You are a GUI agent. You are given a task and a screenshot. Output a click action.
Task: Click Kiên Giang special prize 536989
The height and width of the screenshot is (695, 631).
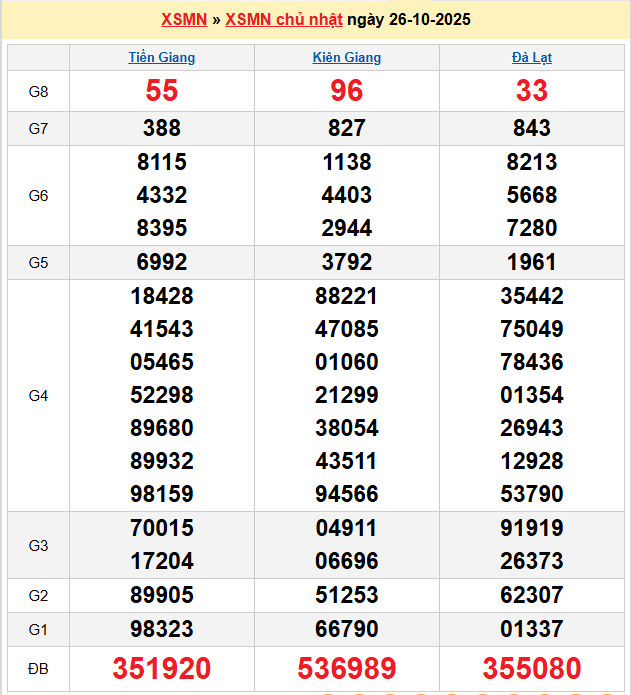coord(347,668)
